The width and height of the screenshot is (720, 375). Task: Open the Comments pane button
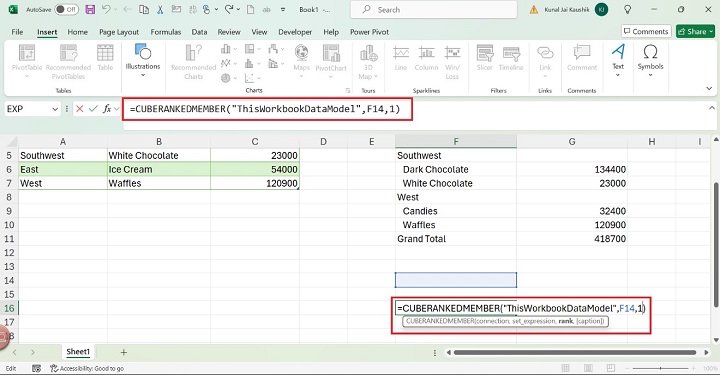tap(646, 31)
